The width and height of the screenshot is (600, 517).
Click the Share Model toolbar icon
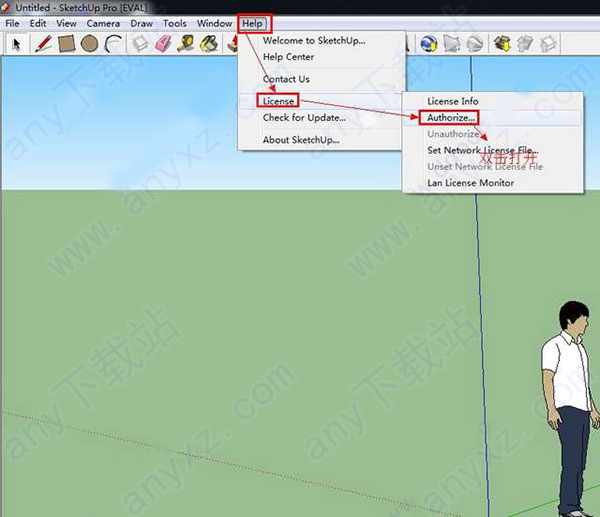coord(525,44)
